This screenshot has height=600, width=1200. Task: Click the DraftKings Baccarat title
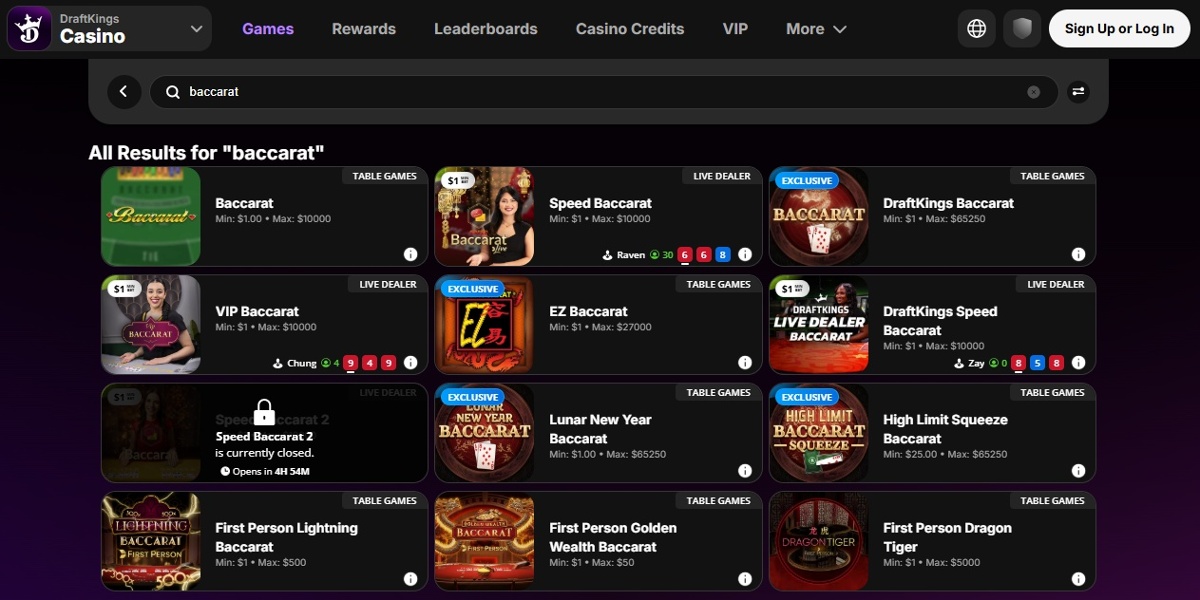tap(948, 203)
